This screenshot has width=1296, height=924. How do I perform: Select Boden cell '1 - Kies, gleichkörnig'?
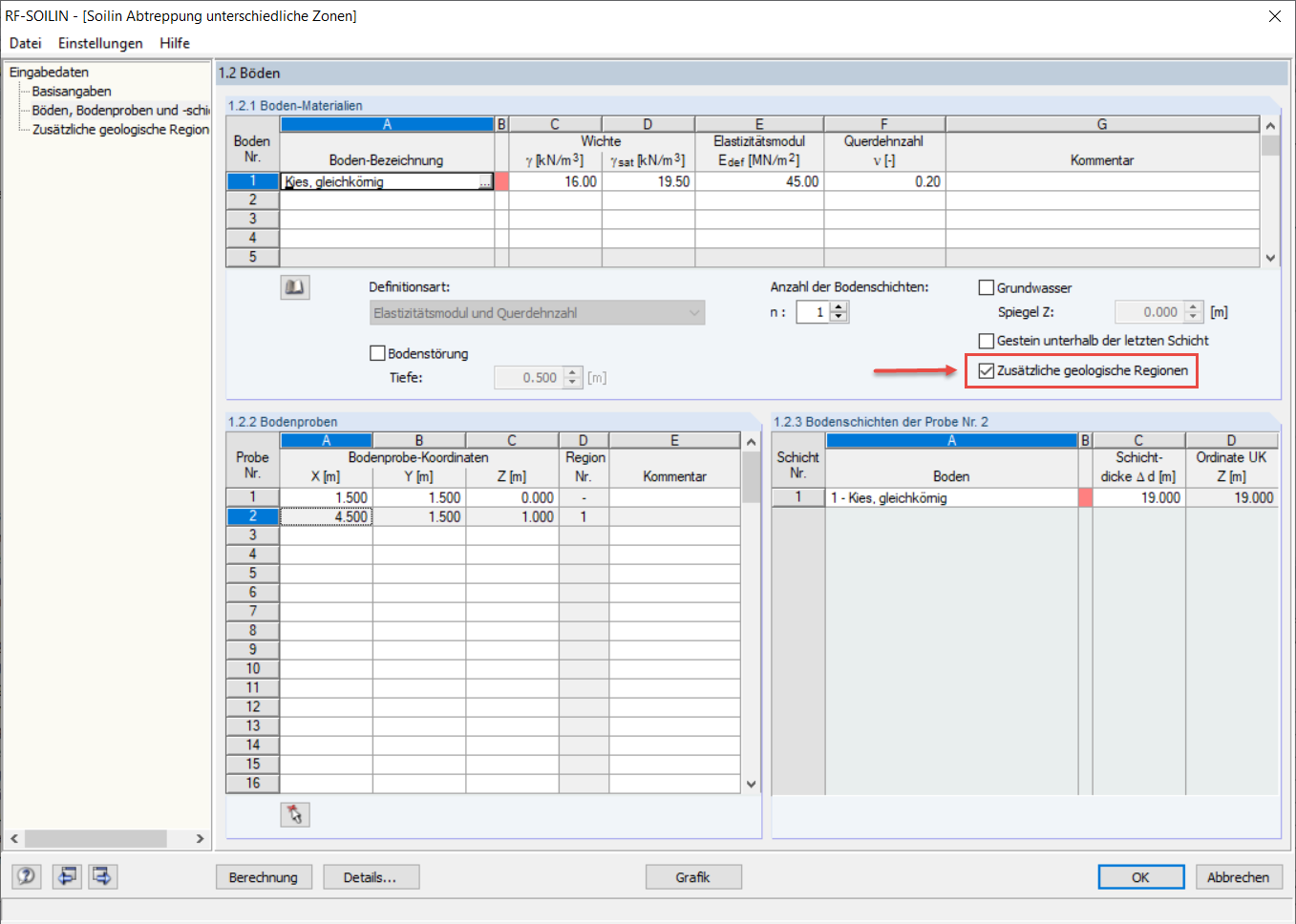[x=951, y=497]
